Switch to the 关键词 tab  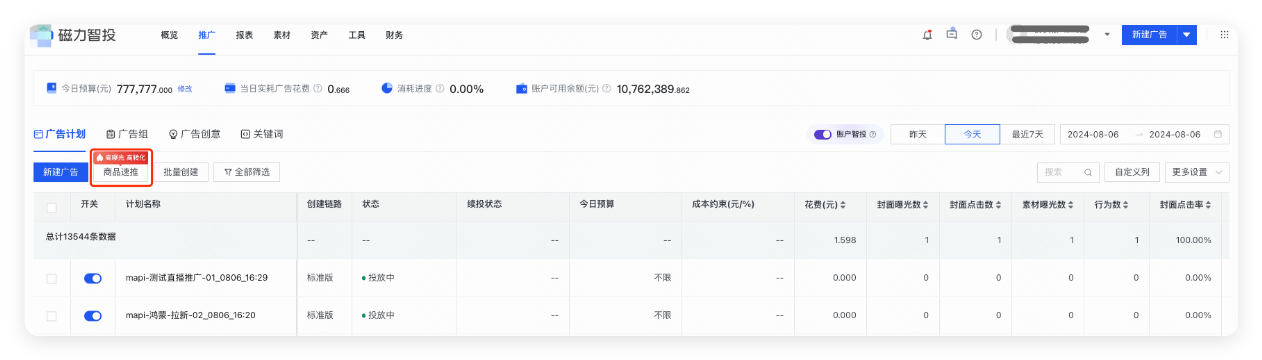[262, 134]
